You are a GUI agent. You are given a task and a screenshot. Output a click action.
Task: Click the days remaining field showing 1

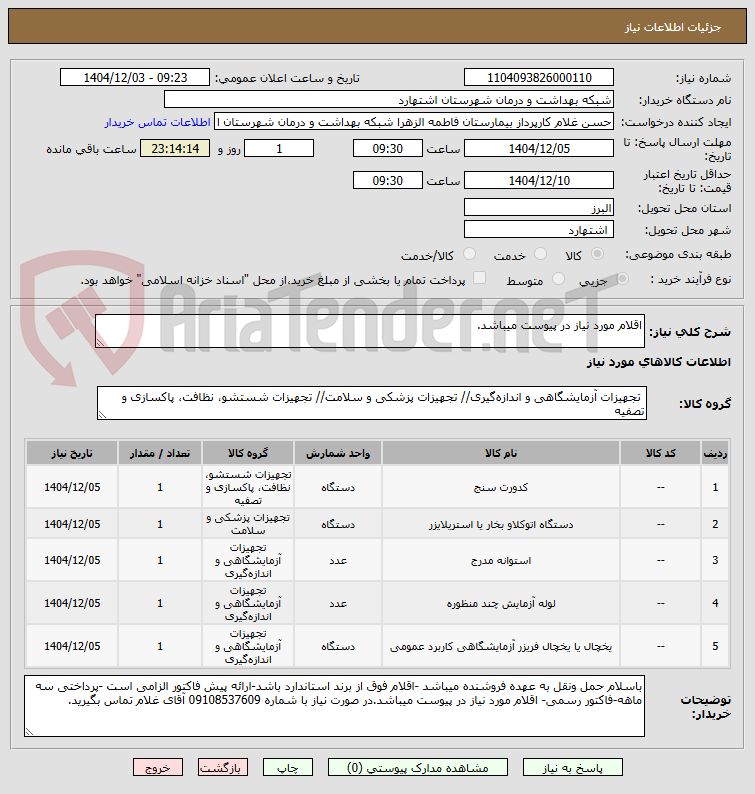(279, 149)
